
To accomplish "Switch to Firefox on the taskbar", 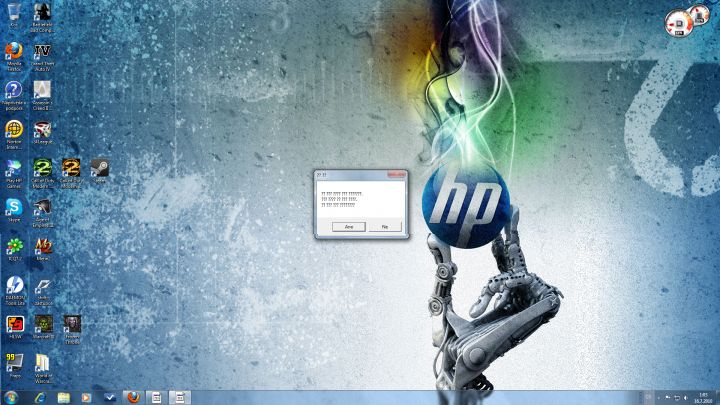I will coord(133,398).
